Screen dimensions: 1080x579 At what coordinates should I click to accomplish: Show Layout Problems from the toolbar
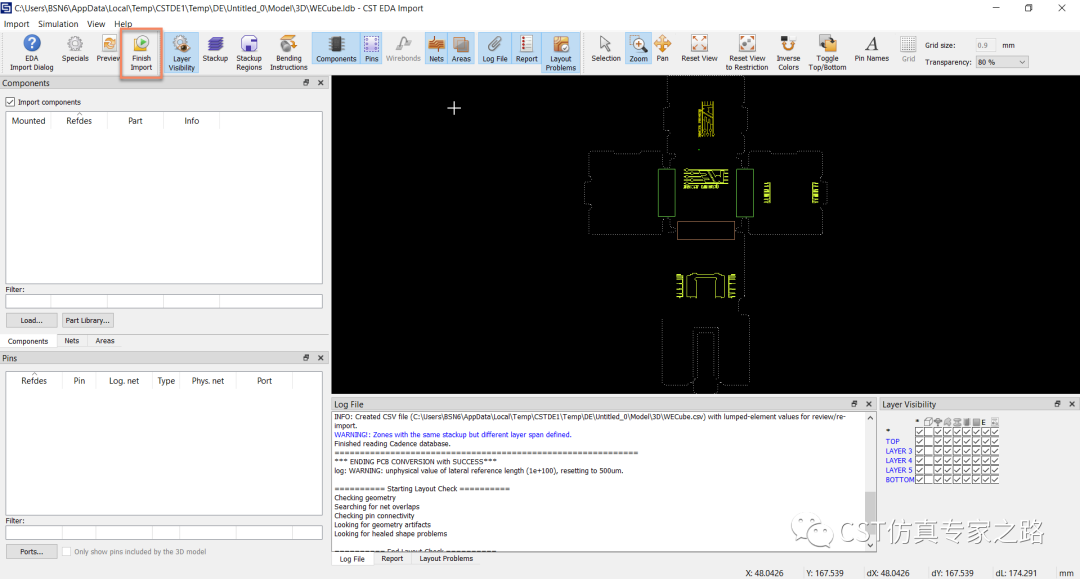(561, 52)
